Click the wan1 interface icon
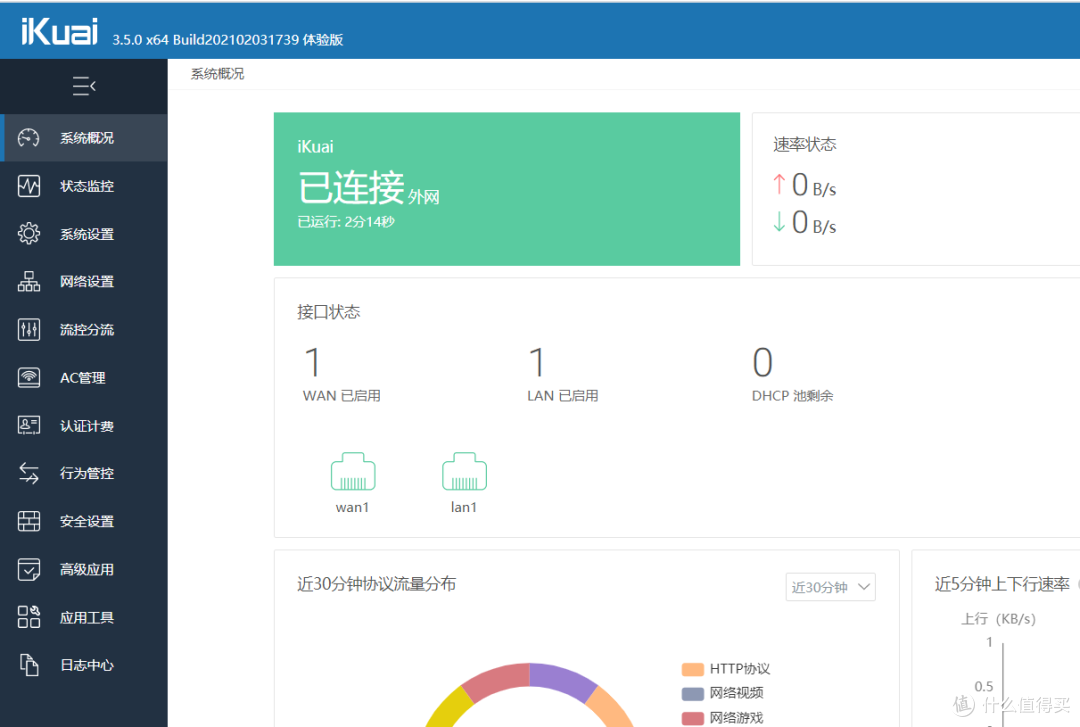Image resolution: width=1080 pixels, height=727 pixels. [x=352, y=470]
